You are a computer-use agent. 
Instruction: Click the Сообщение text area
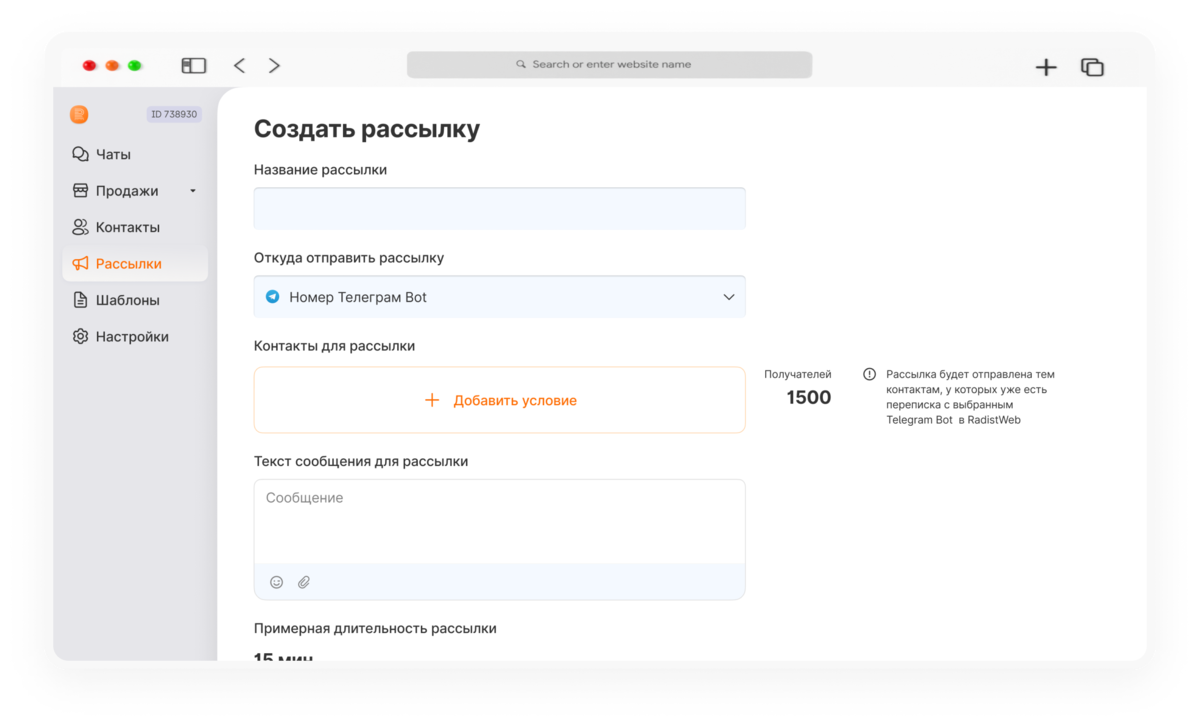[499, 522]
